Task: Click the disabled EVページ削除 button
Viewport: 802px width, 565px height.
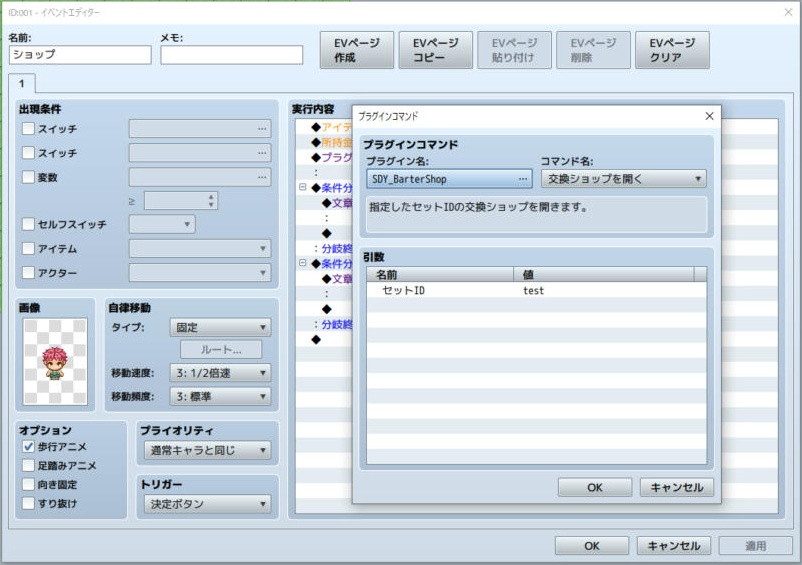Action: pos(593,50)
